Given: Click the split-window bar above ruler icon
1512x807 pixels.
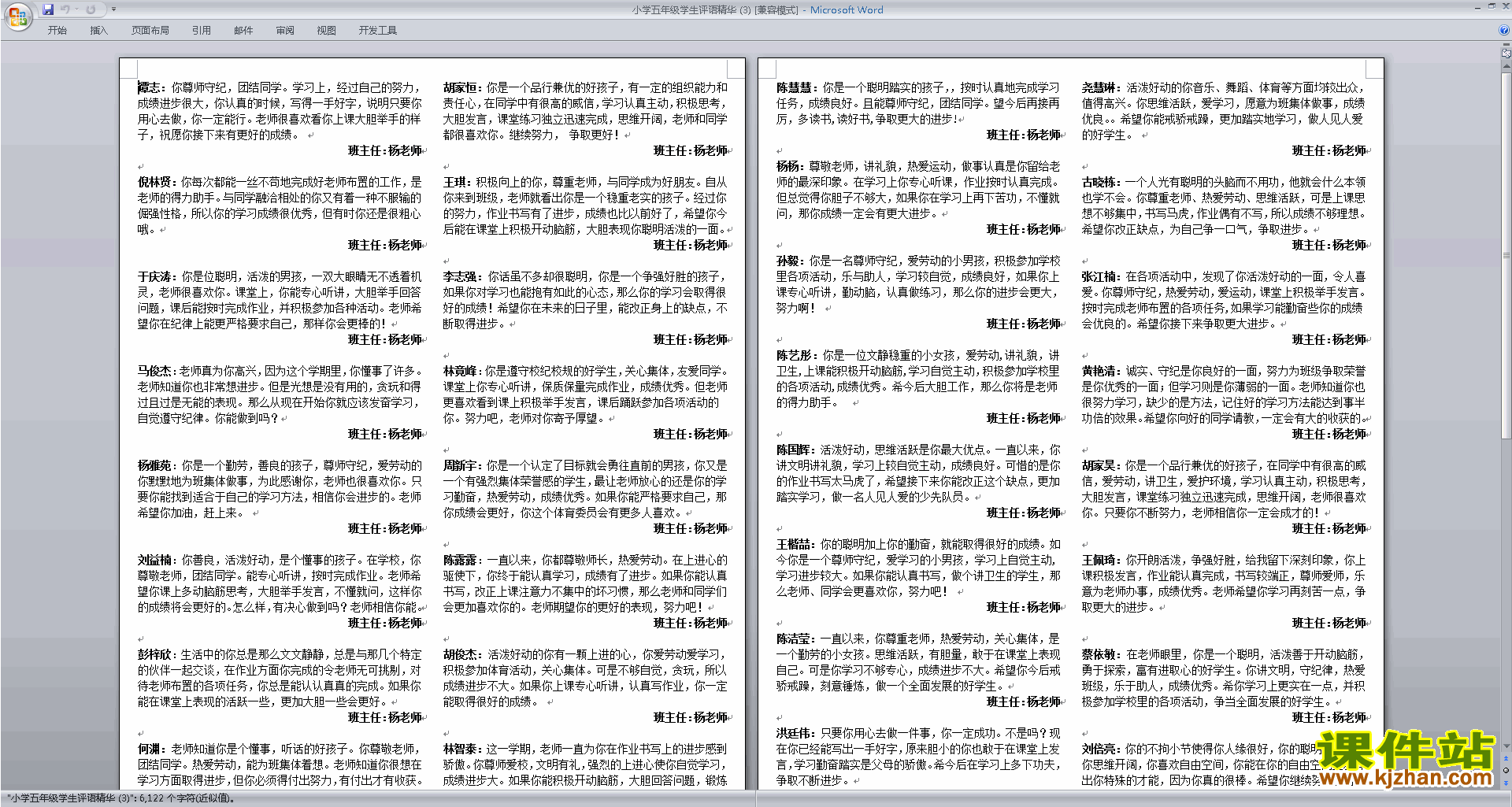Looking at the screenshot, I should point(1506,45).
